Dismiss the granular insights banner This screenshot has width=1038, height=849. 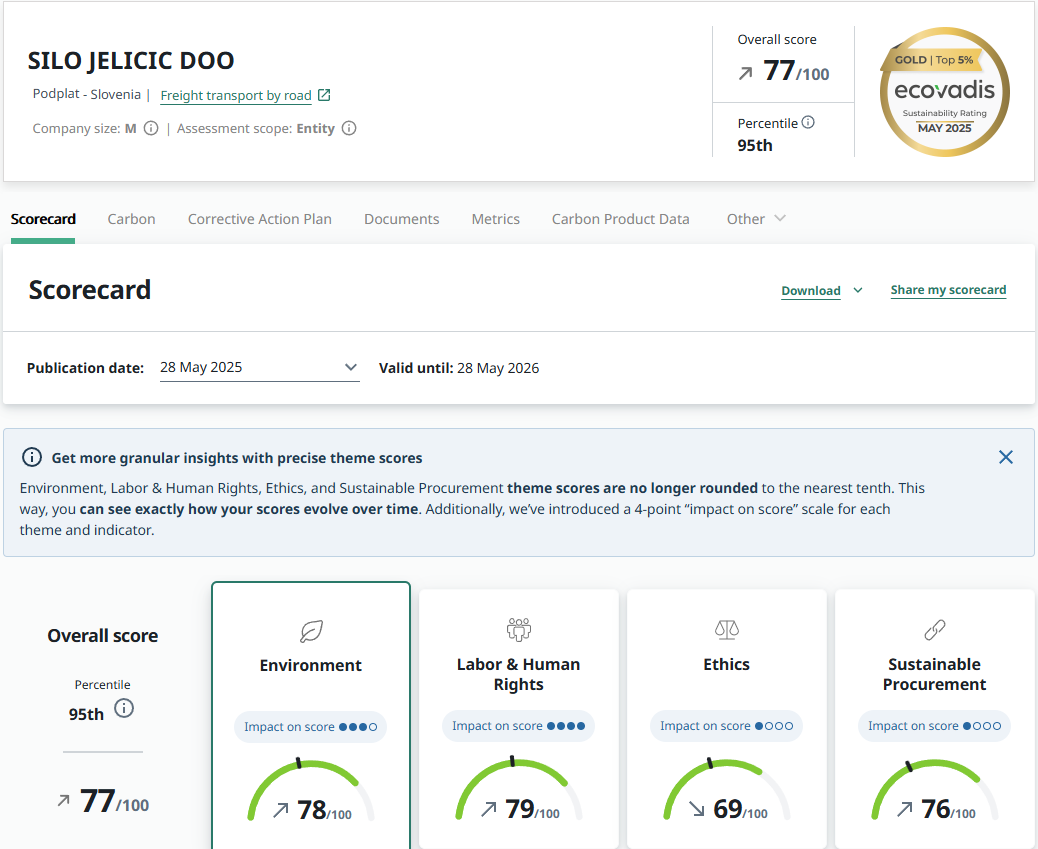[1006, 457]
